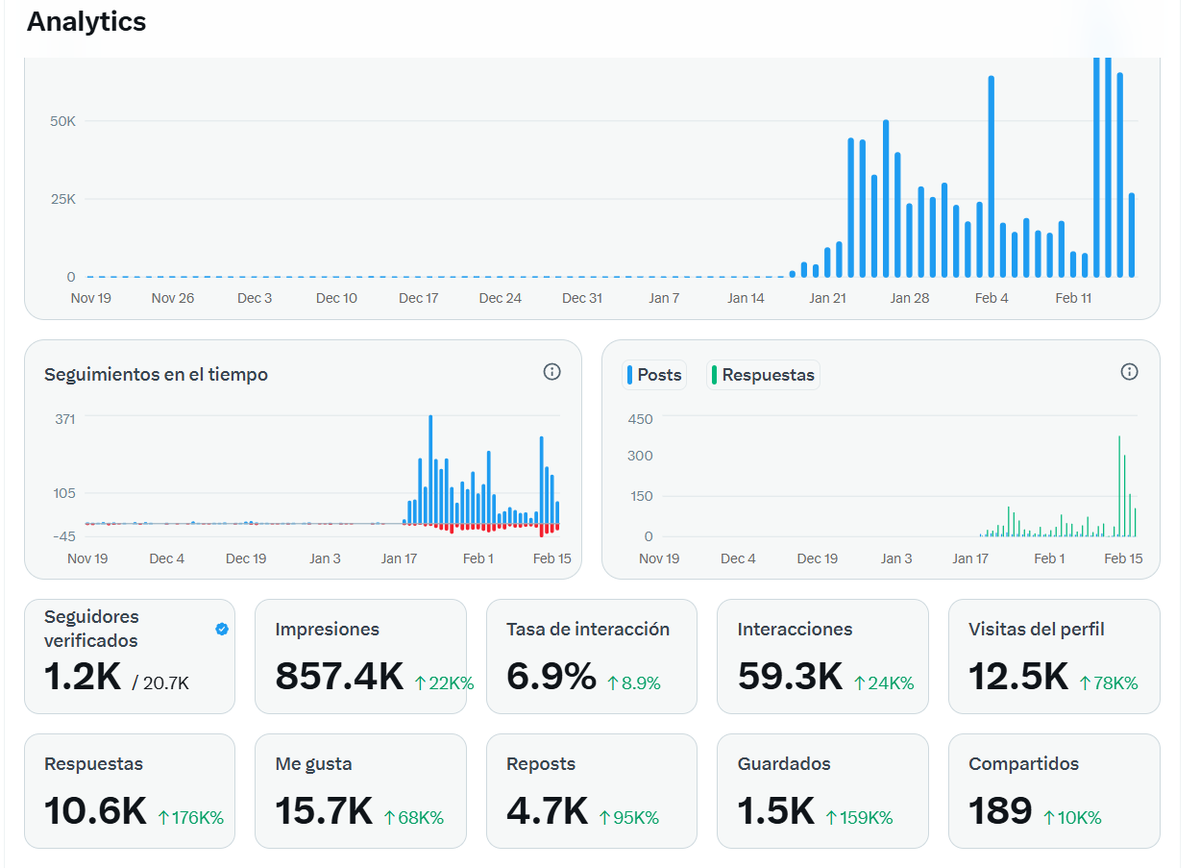Toggle the Respuestas legend series
Image resolution: width=1200 pixels, height=868 pixels.
coord(763,375)
